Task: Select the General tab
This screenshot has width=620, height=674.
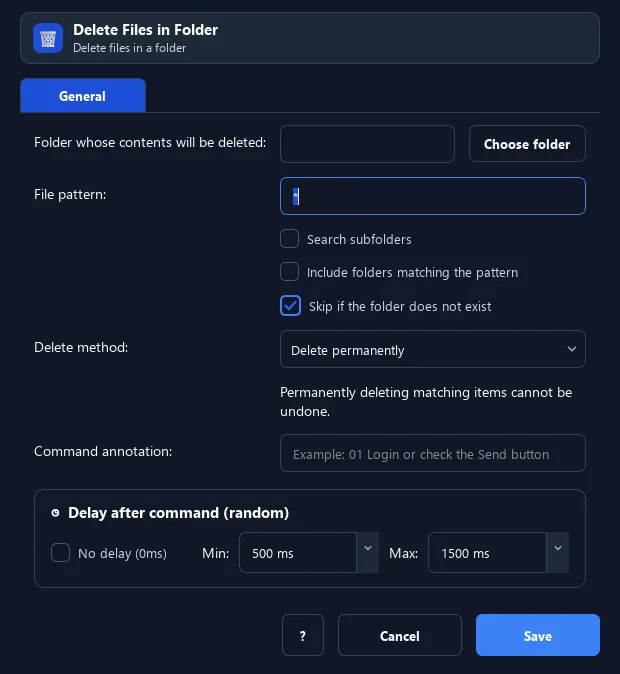Action: 83,95
